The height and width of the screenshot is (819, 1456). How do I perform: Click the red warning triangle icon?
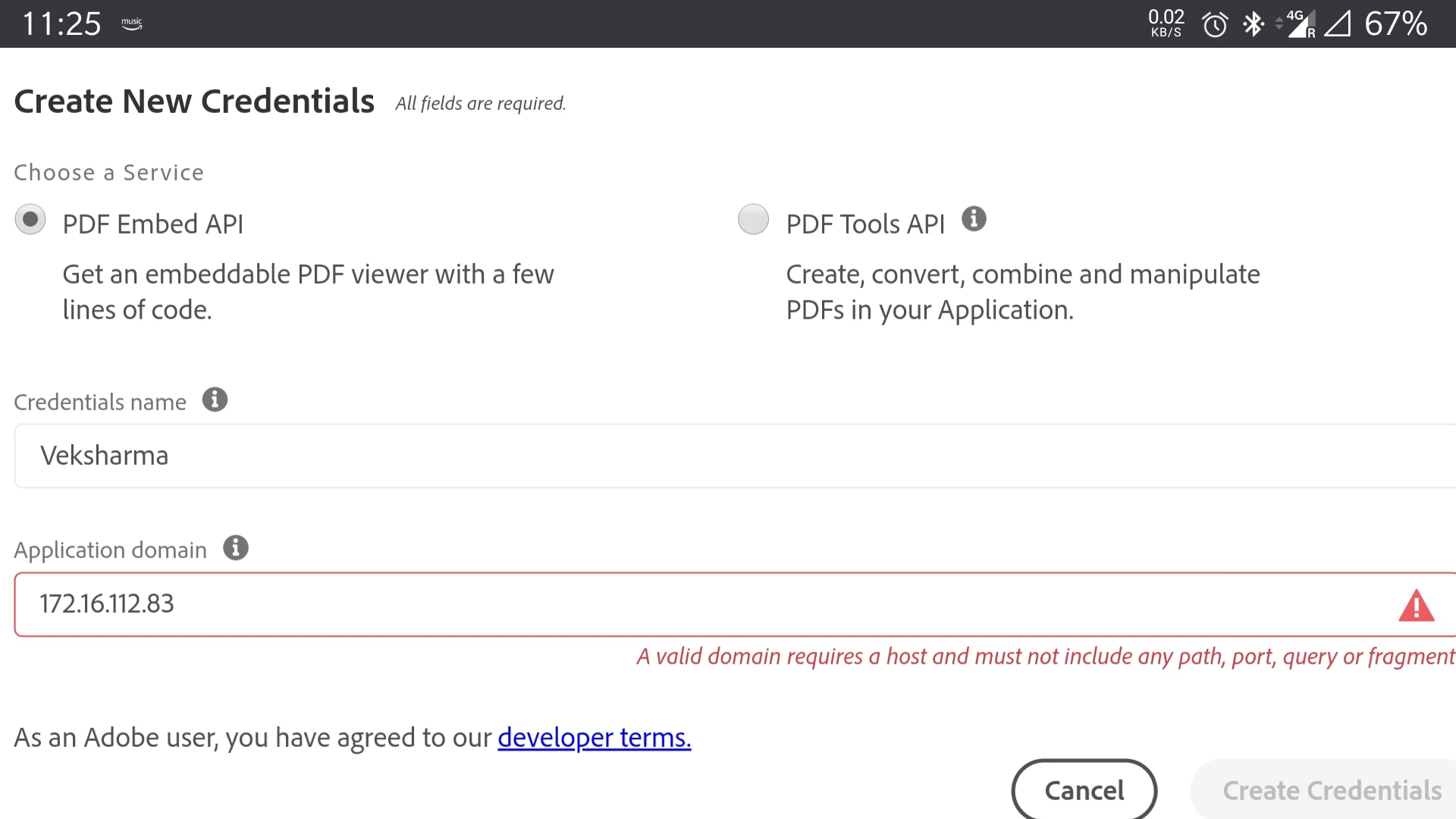1416,606
